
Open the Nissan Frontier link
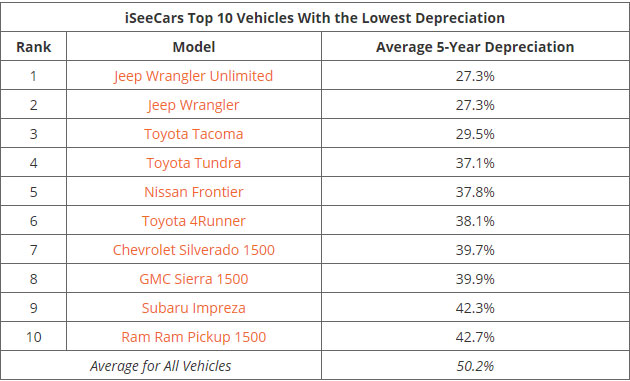(194, 192)
